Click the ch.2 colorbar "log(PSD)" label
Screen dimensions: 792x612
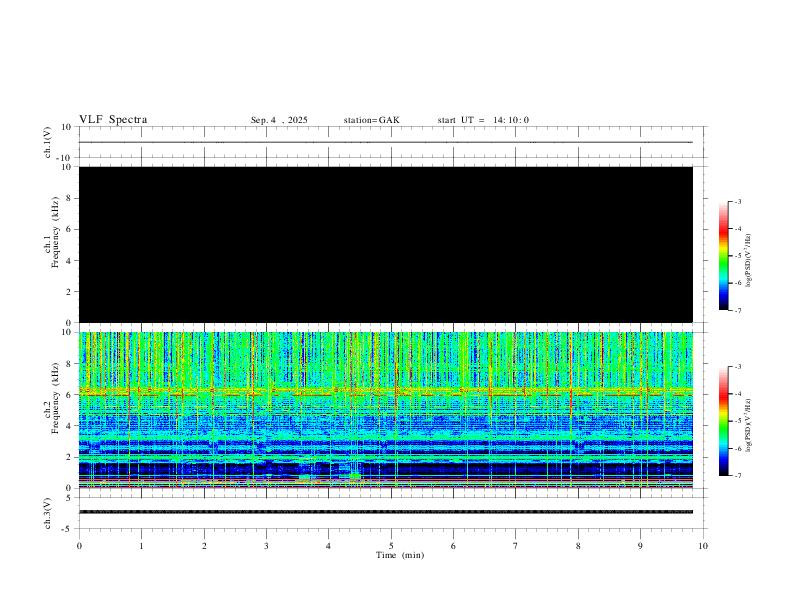(x=748, y=425)
